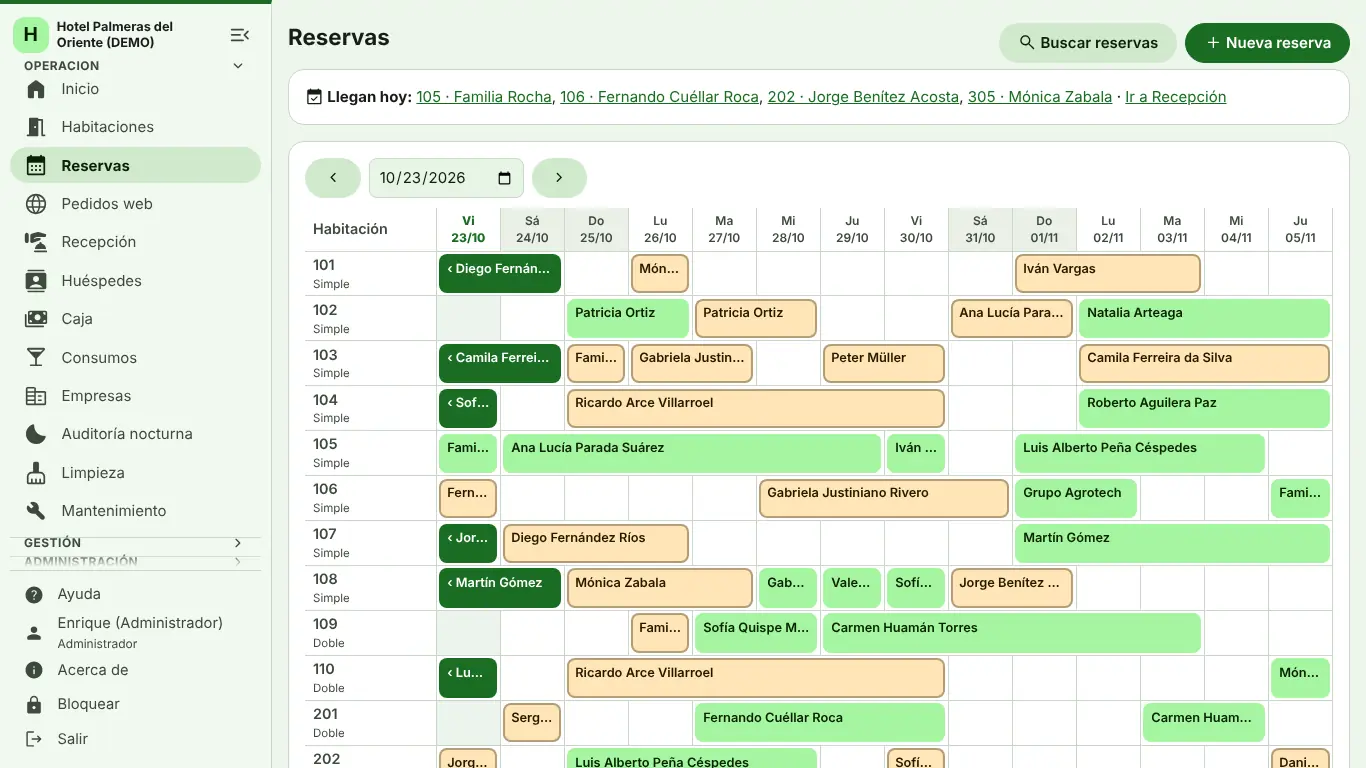
Task: Open Peter Müller reservation in room 103
Action: point(884,363)
